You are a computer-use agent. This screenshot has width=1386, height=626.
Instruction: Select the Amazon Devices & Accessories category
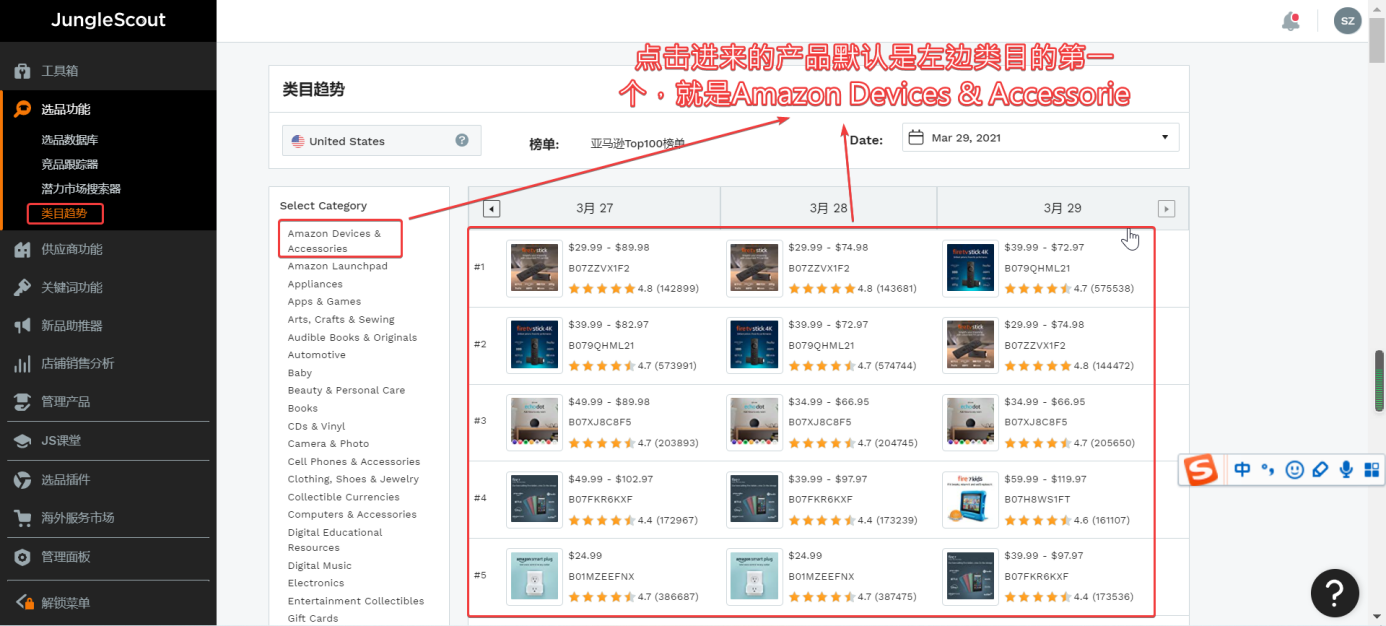[334, 241]
